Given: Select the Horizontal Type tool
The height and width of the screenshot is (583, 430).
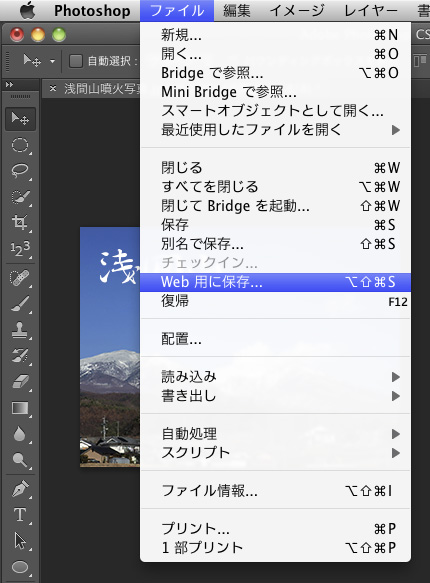Looking at the screenshot, I should (x=20, y=515).
